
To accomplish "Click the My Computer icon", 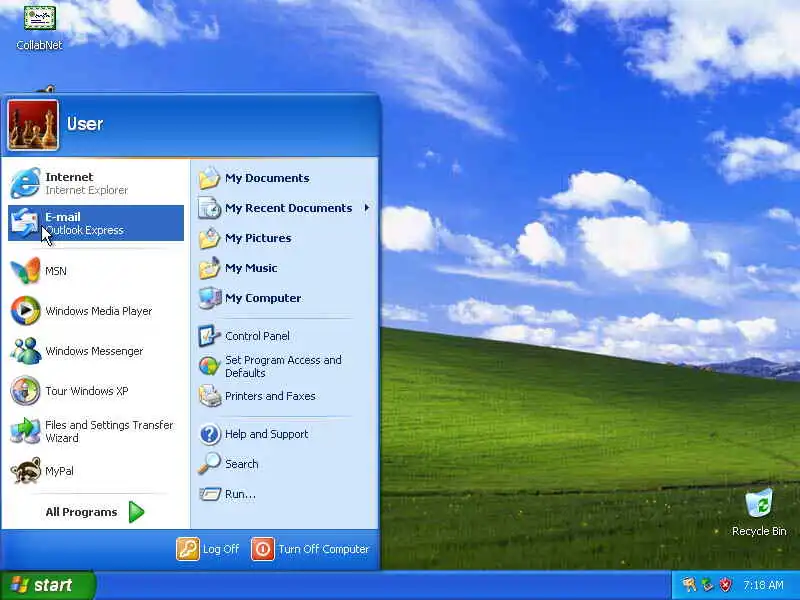I will click(x=209, y=298).
